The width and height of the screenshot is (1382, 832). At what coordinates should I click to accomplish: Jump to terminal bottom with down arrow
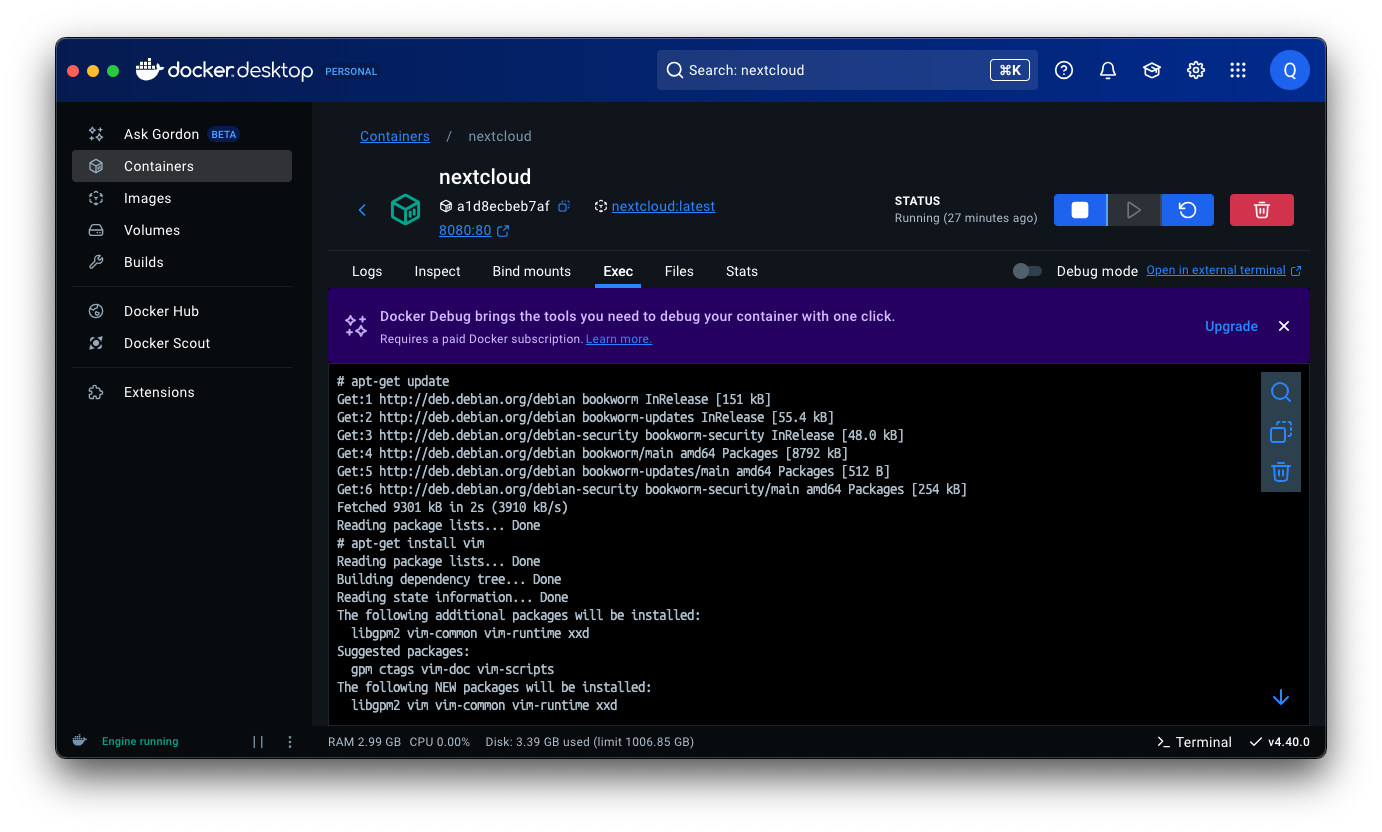(1281, 697)
